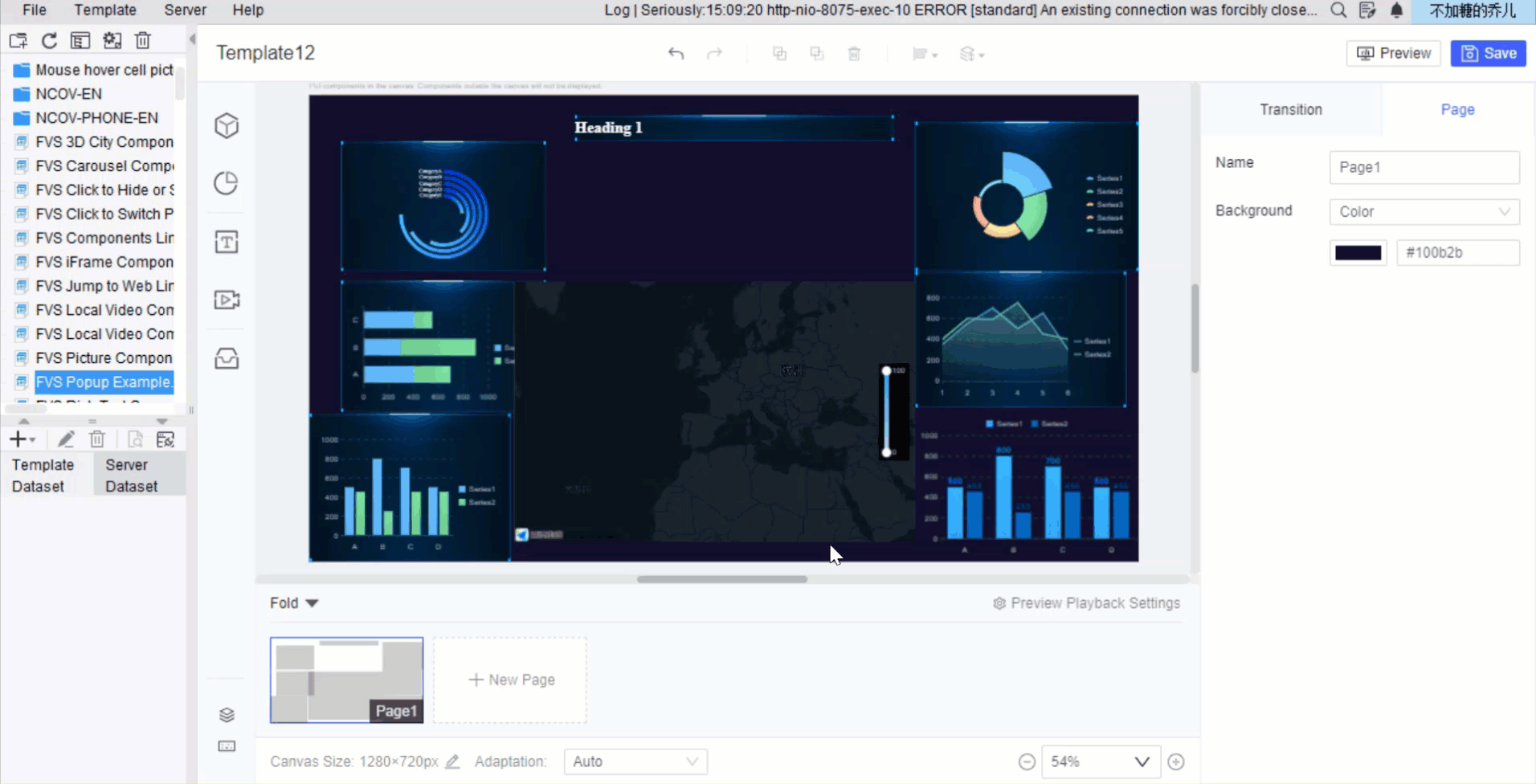
Task: Open the layers panel icon
Action: click(x=227, y=714)
